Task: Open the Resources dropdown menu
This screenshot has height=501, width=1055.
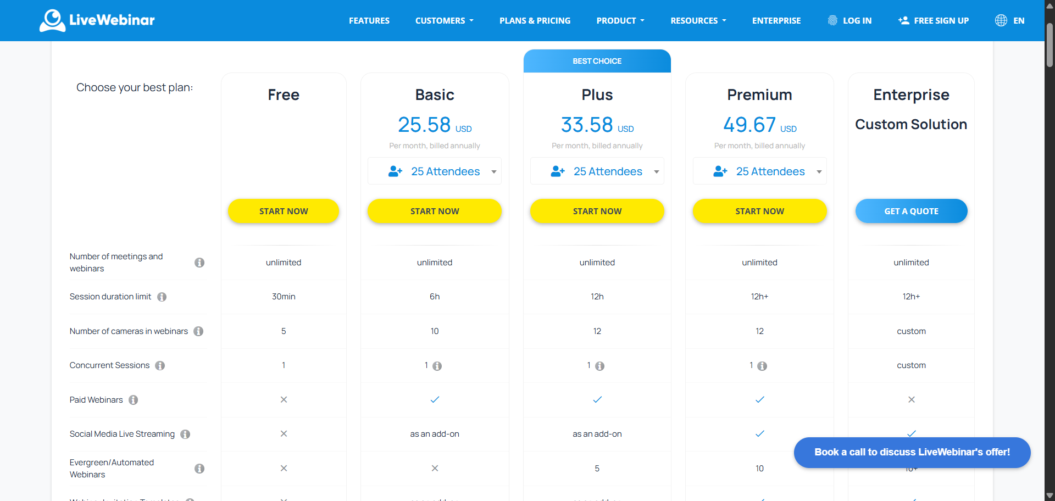Action: click(698, 20)
